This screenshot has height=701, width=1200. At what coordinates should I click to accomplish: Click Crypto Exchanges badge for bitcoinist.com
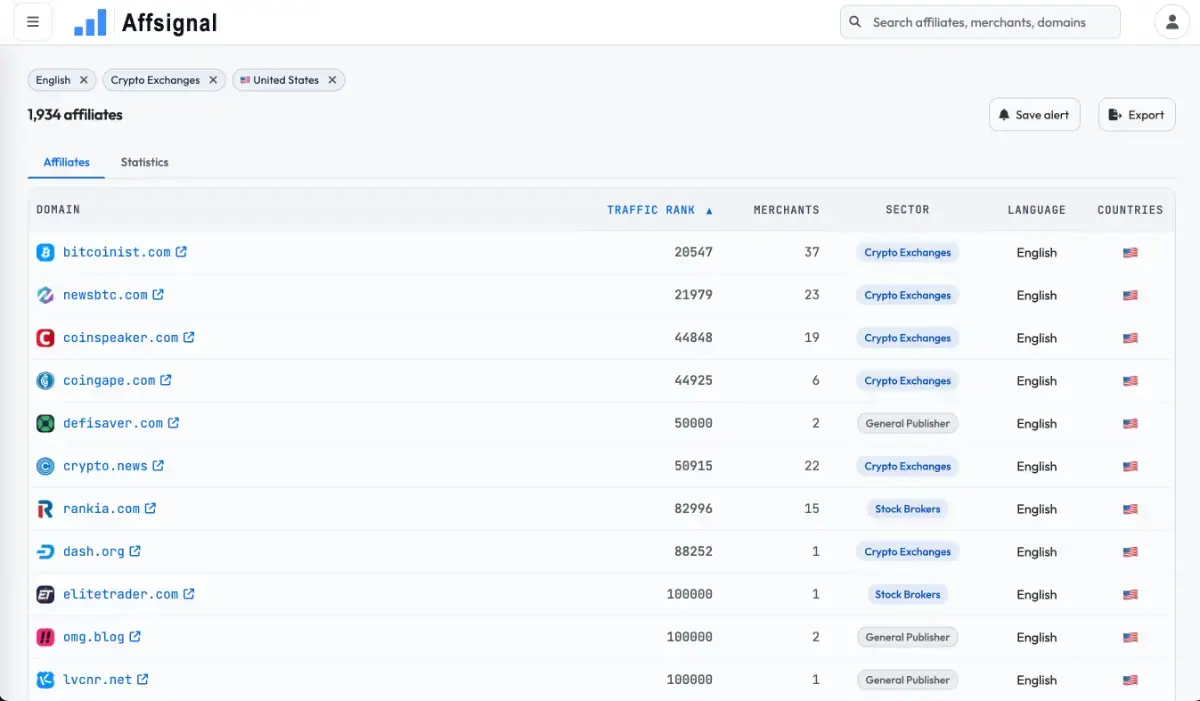[x=907, y=253]
